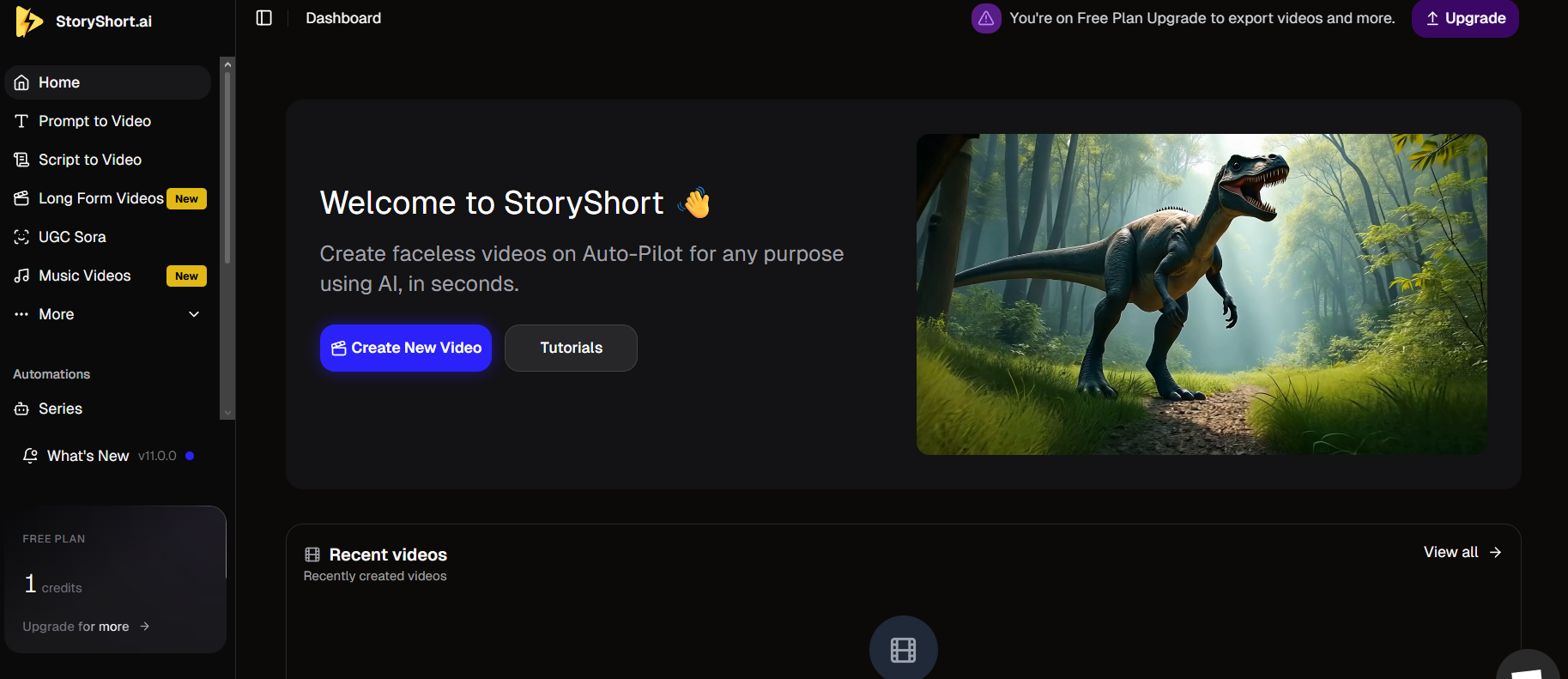The height and width of the screenshot is (679, 1568).
Task: Click the Welcome to StoryShort heading
Action: click(492, 203)
